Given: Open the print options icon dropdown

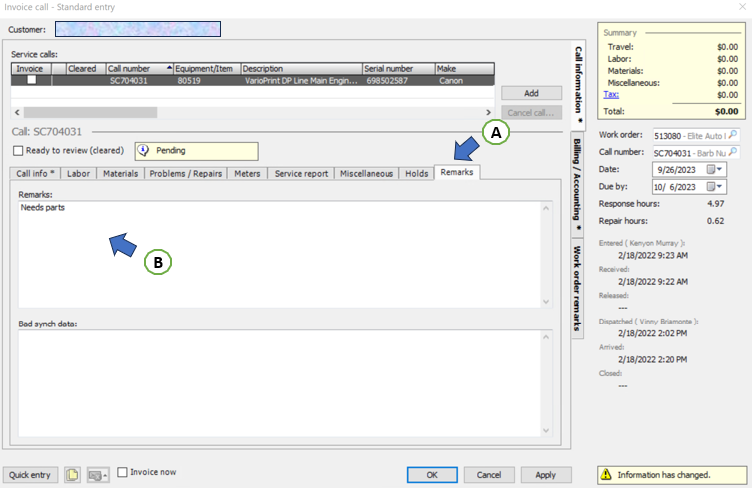Looking at the screenshot, I should point(98,475).
